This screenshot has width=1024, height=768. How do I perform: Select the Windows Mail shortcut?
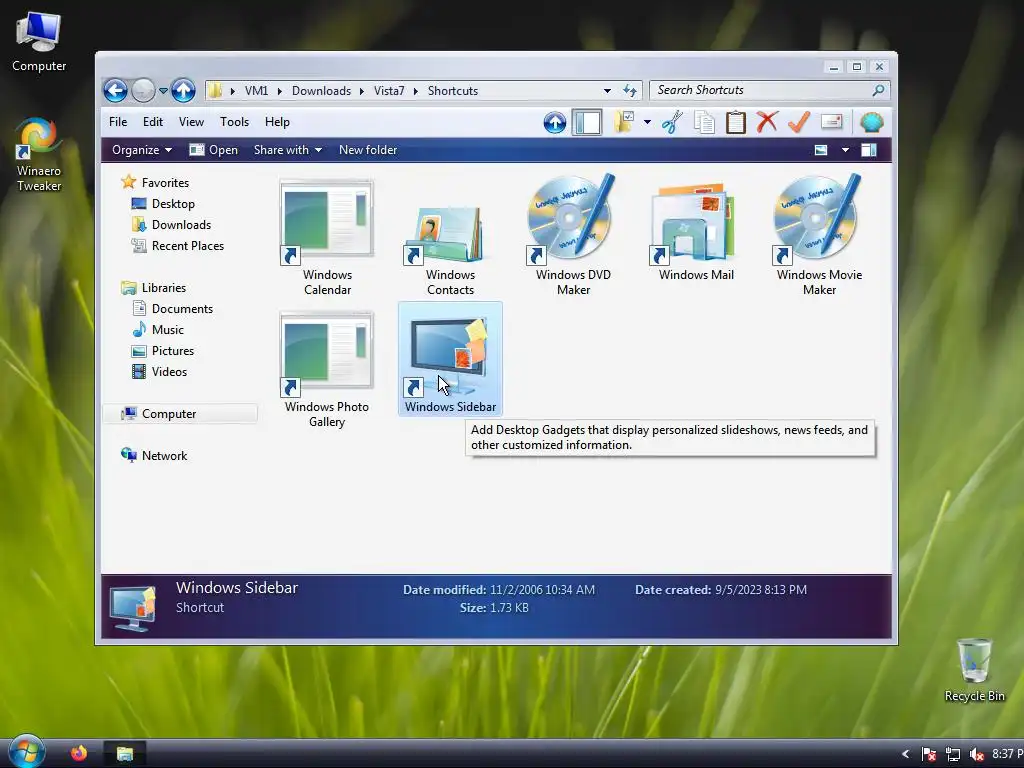[x=696, y=233]
